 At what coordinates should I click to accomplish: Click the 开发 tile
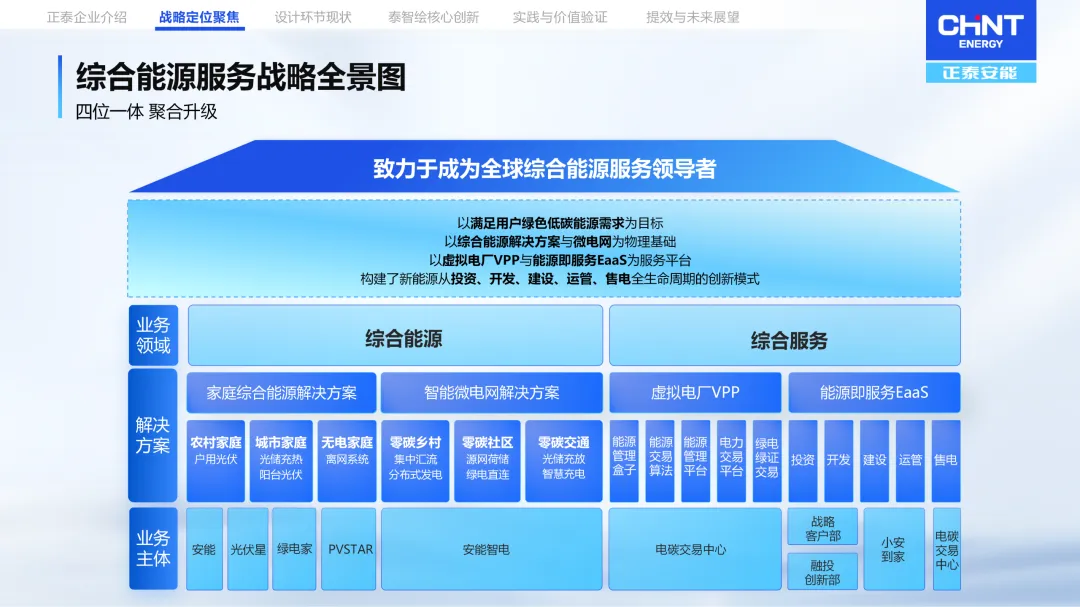[x=839, y=461]
